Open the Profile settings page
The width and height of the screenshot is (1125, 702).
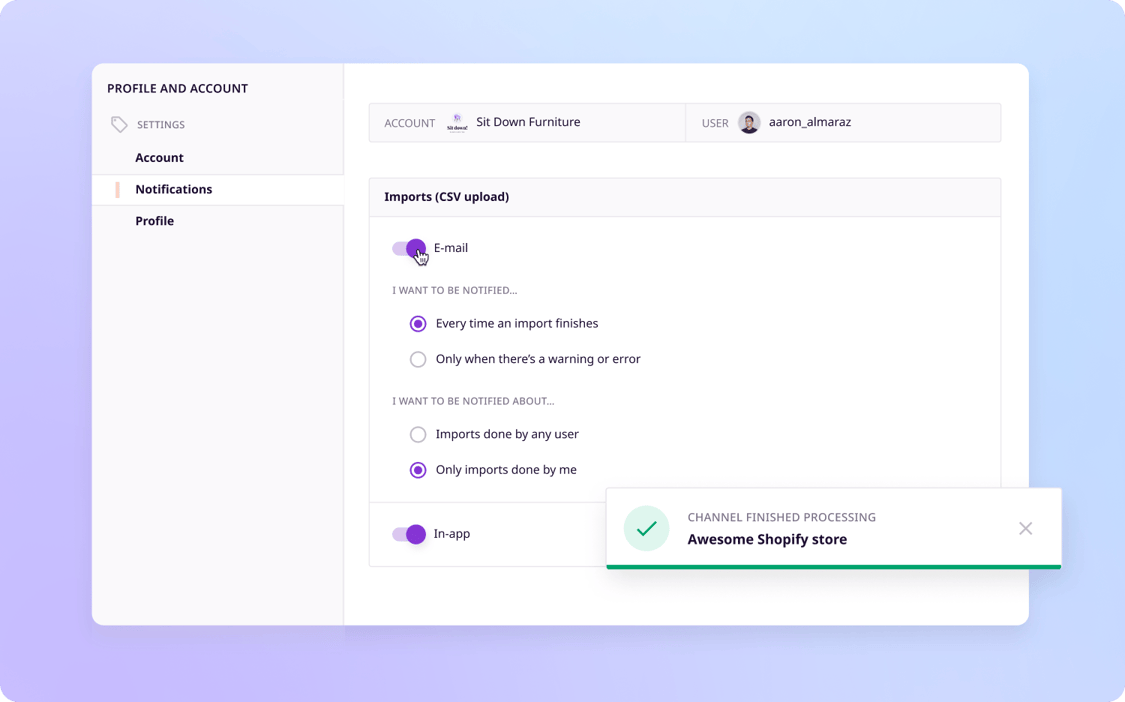point(154,221)
